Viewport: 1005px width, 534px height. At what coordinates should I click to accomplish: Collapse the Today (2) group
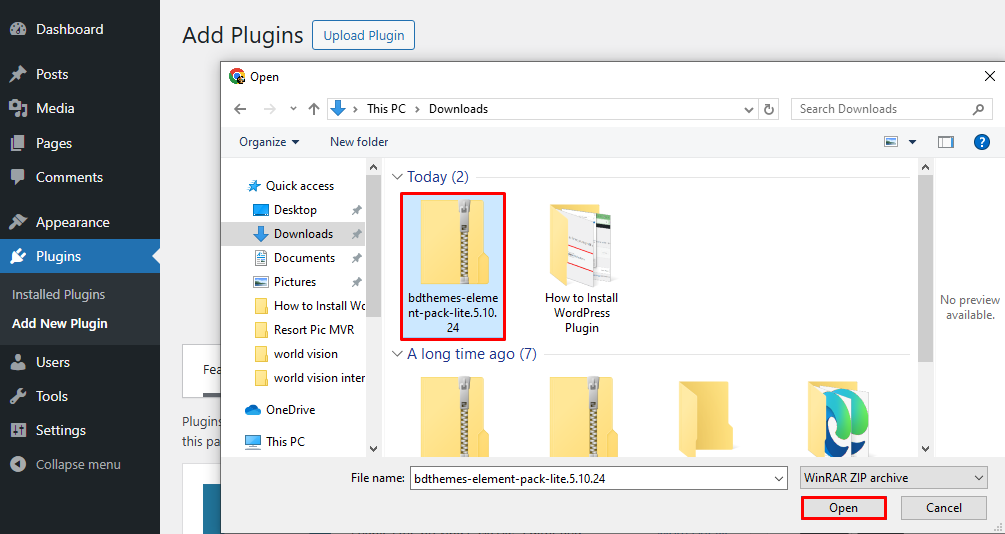click(397, 177)
